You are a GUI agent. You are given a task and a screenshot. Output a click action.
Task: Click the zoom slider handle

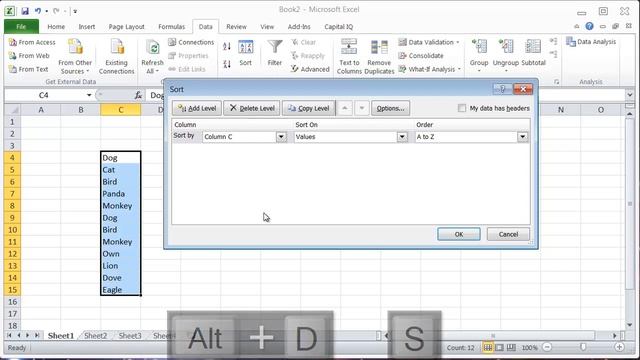[583, 347]
